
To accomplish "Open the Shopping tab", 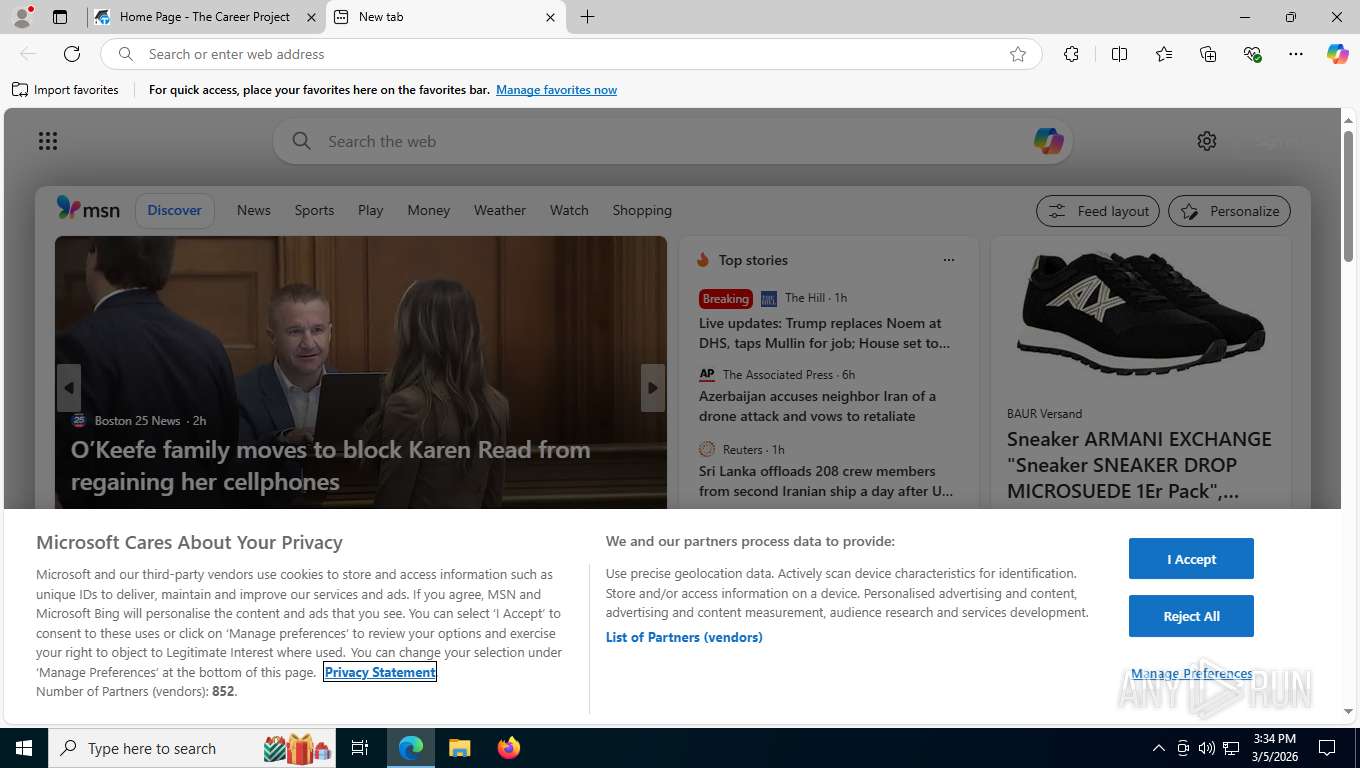I will tap(642, 210).
